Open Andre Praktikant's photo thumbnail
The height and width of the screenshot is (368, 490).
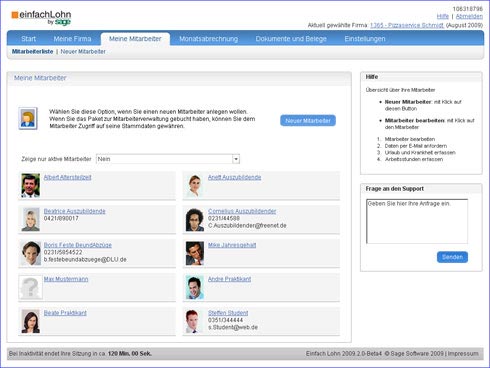click(195, 287)
